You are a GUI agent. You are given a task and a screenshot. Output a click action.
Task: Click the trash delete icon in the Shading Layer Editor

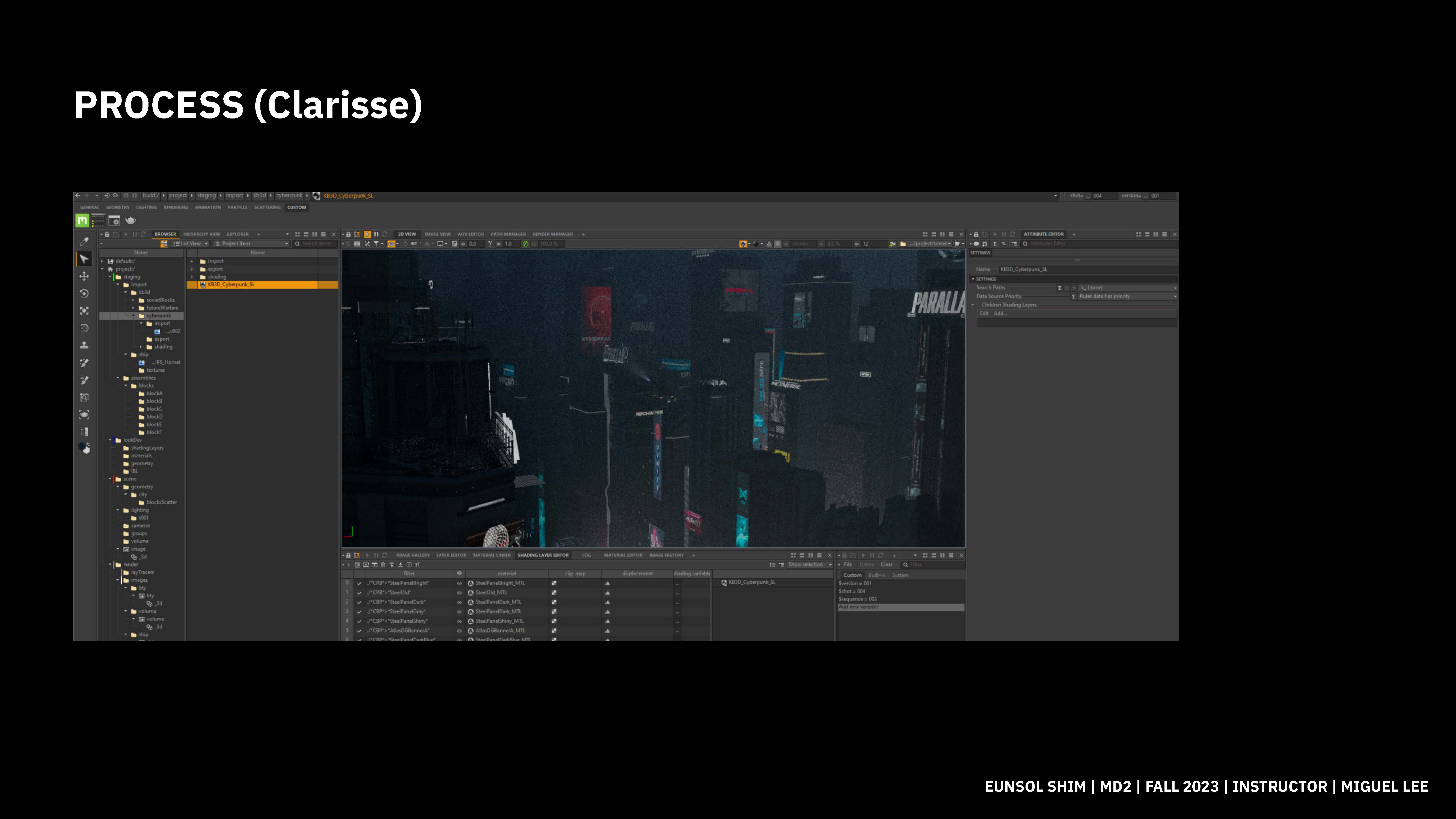coord(383,565)
